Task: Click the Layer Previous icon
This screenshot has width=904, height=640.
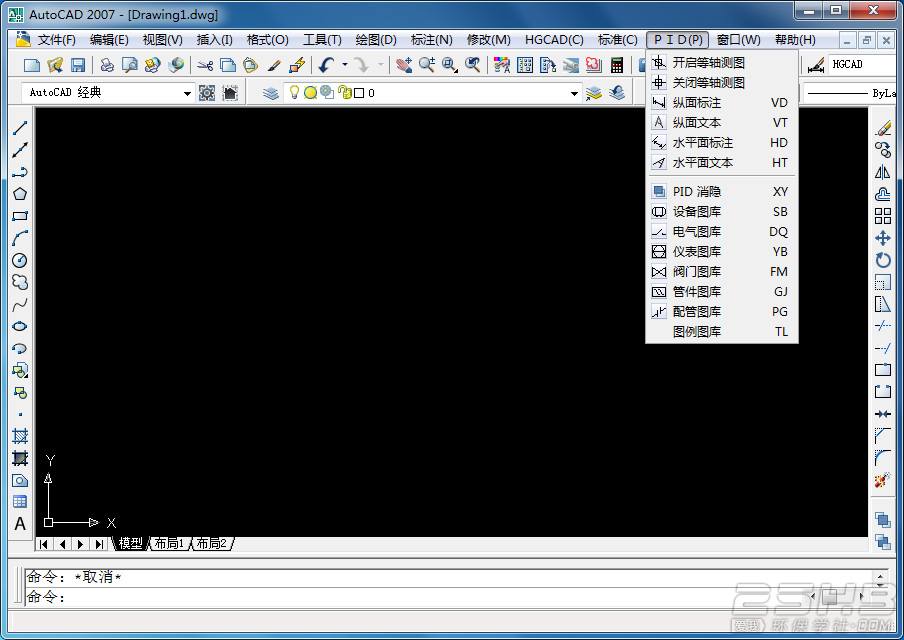Action: [x=616, y=93]
